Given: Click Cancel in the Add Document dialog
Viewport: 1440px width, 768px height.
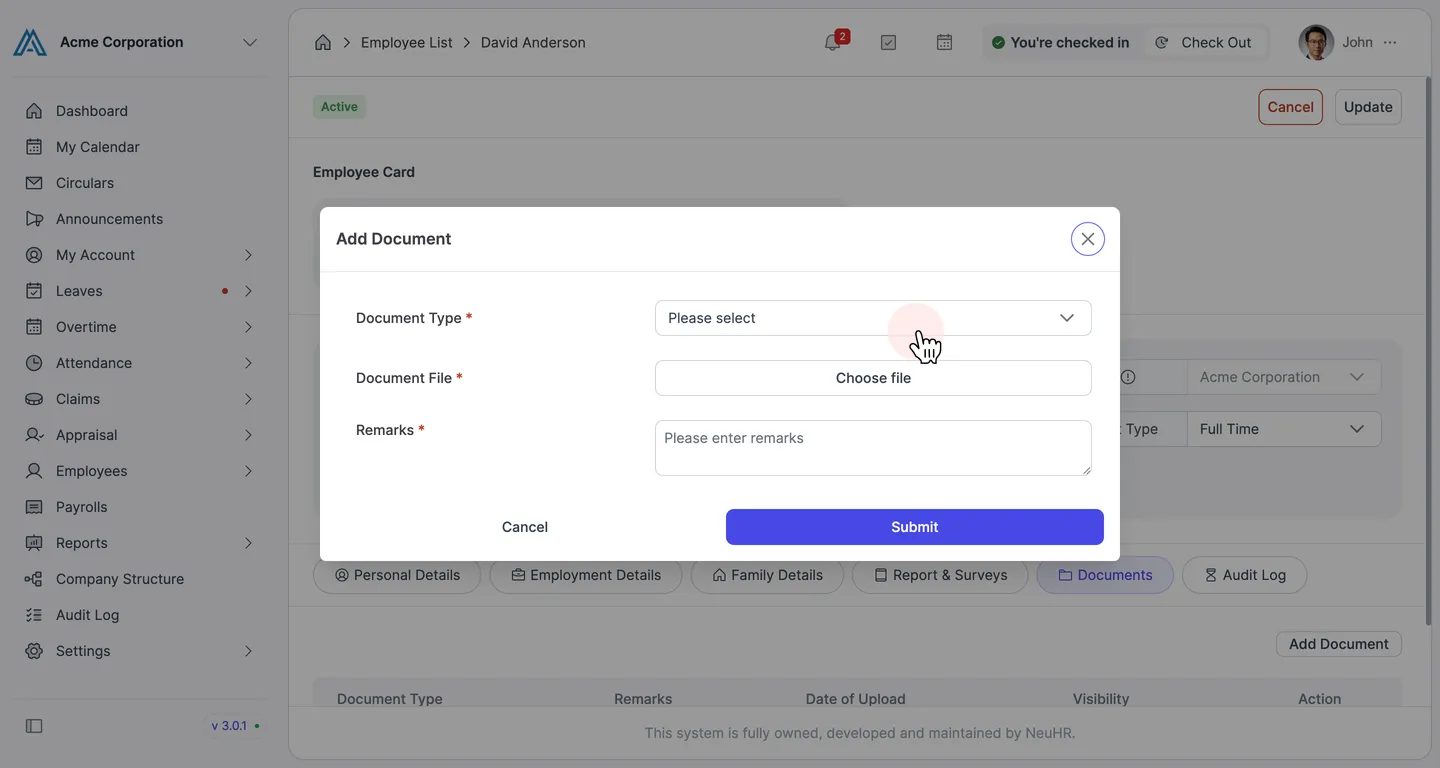Looking at the screenshot, I should (x=525, y=527).
